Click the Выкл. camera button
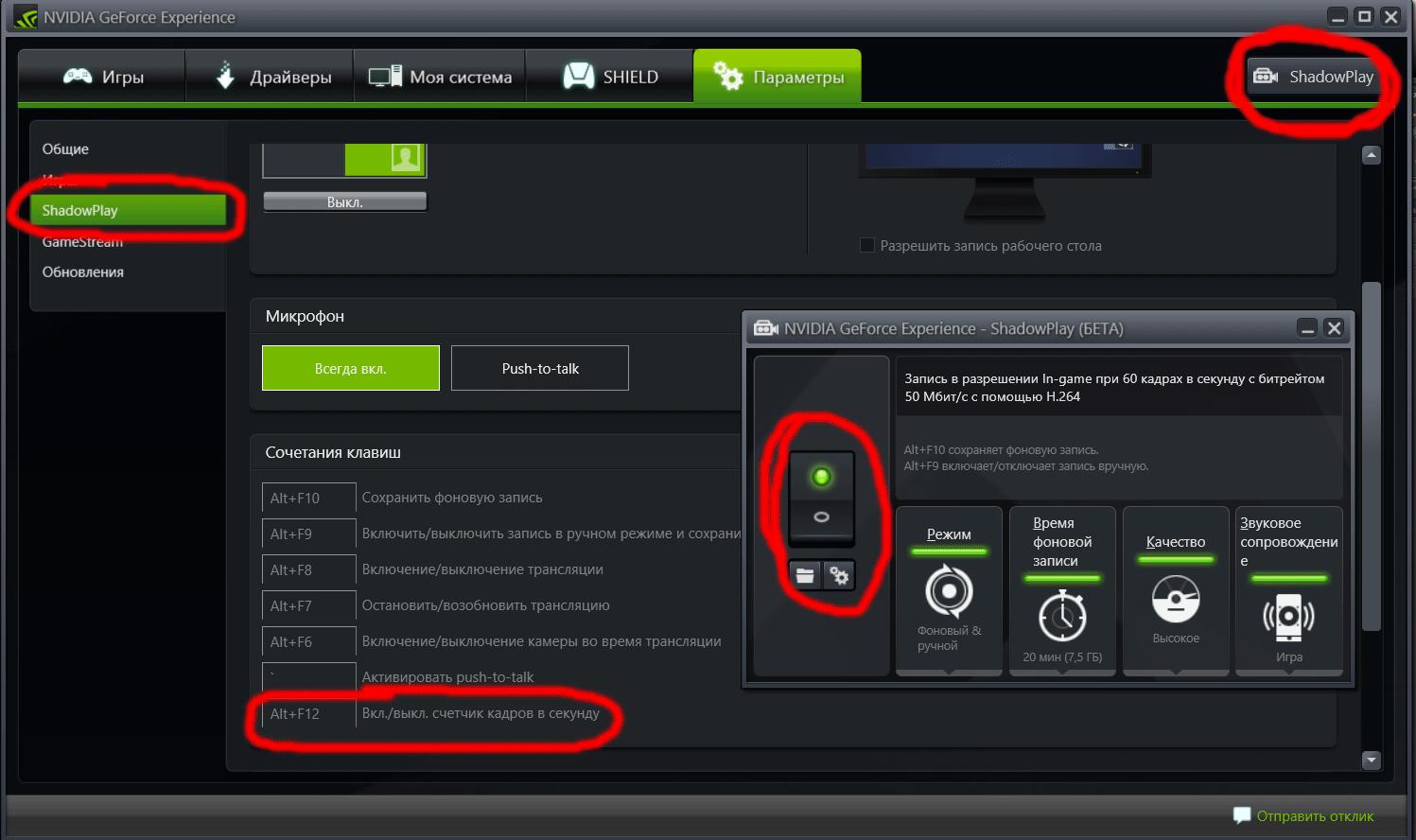The image size is (1416, 840). point(344,201)
